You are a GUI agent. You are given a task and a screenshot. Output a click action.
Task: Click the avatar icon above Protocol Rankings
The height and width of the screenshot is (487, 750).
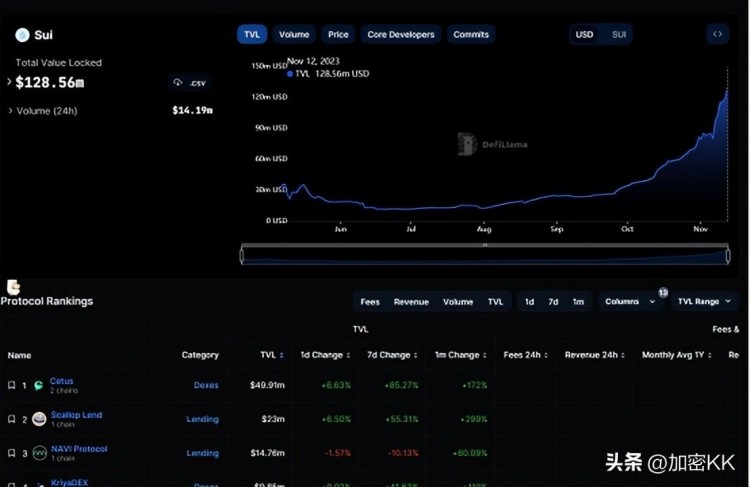(13, 287)
